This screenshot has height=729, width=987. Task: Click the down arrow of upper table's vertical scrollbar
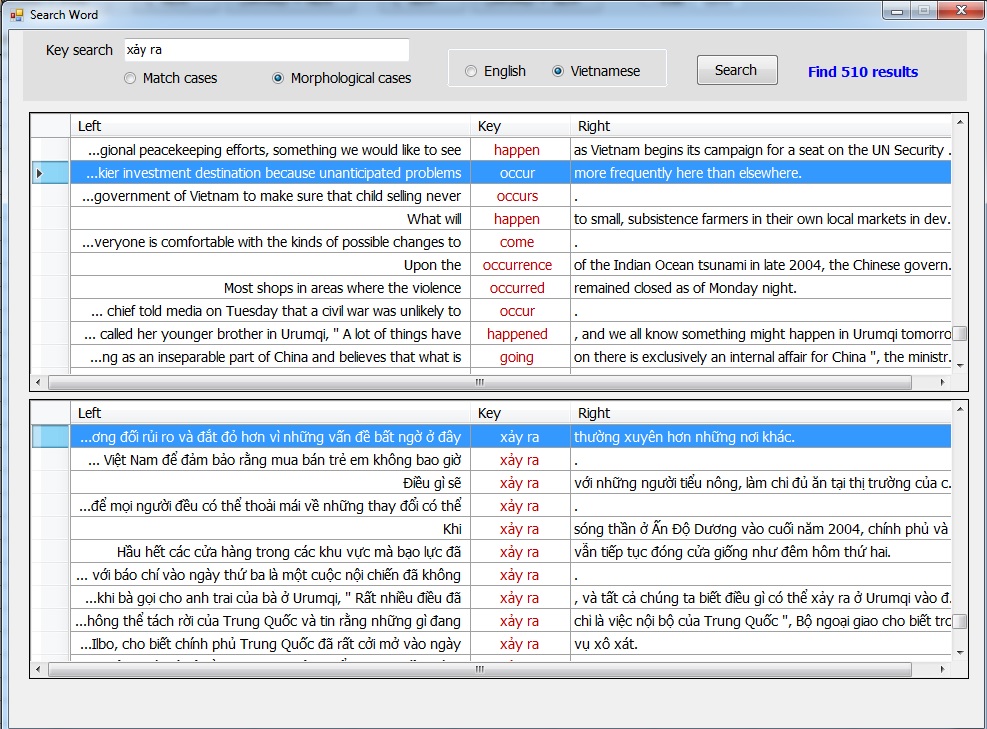pos(960,365)
